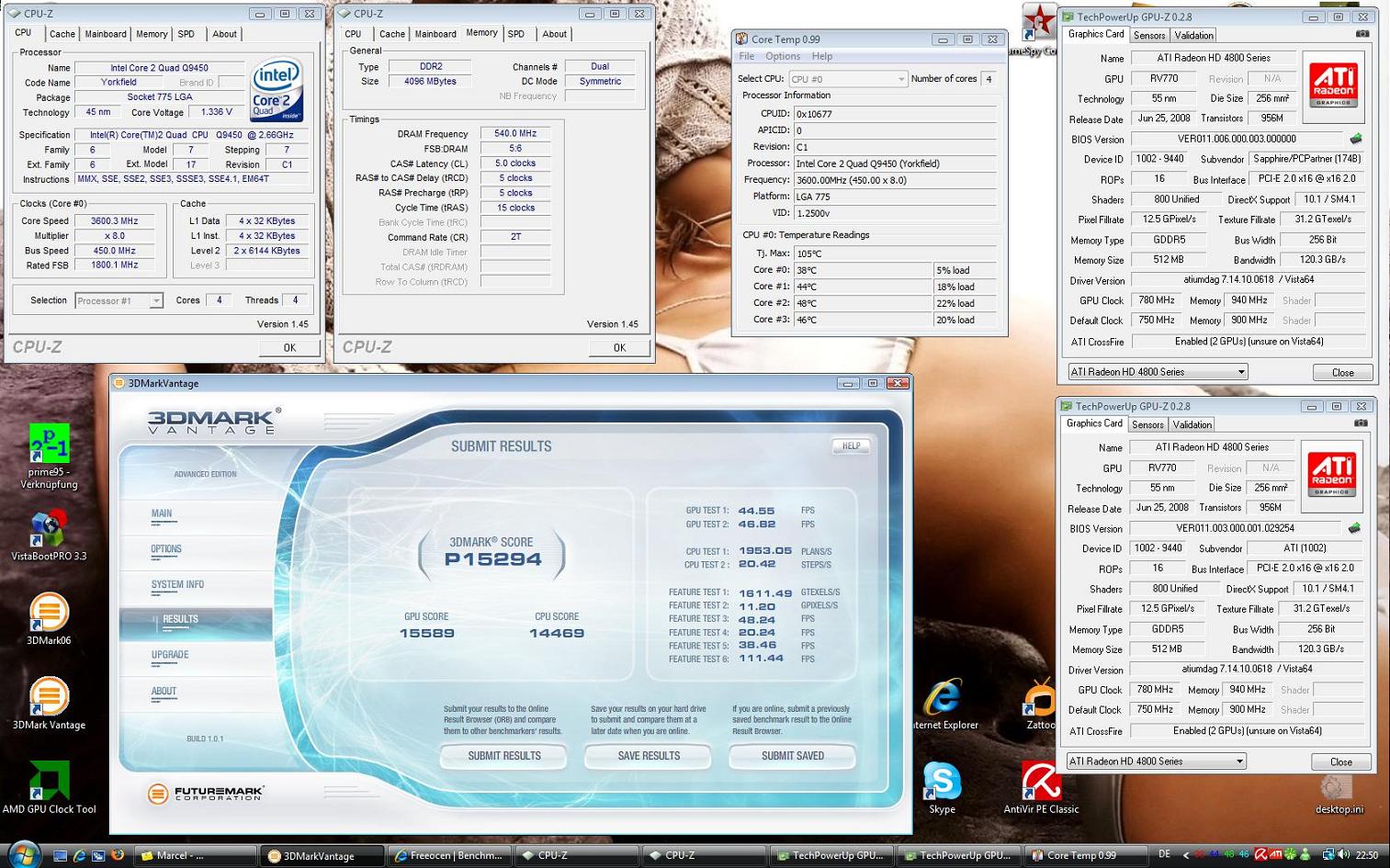Viewport: 1390px width, 868px height.
Task: Click the AntiVir umbrella tray icon
Action: tap(1260, 855)
